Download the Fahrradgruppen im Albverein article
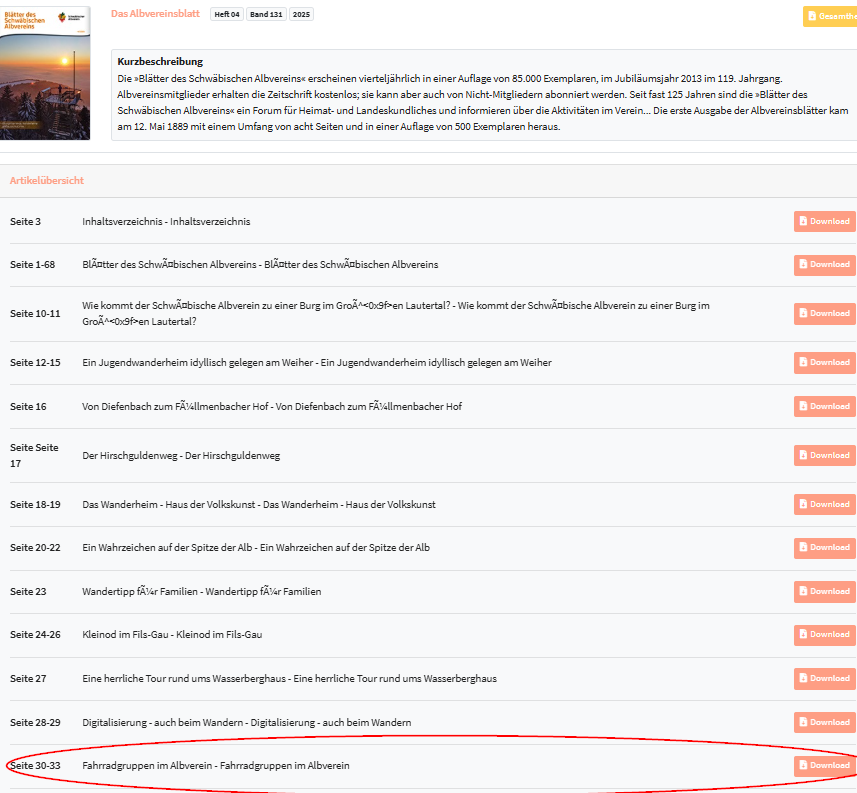This screenshot has height=793, width=857. (x=824, y=766)
